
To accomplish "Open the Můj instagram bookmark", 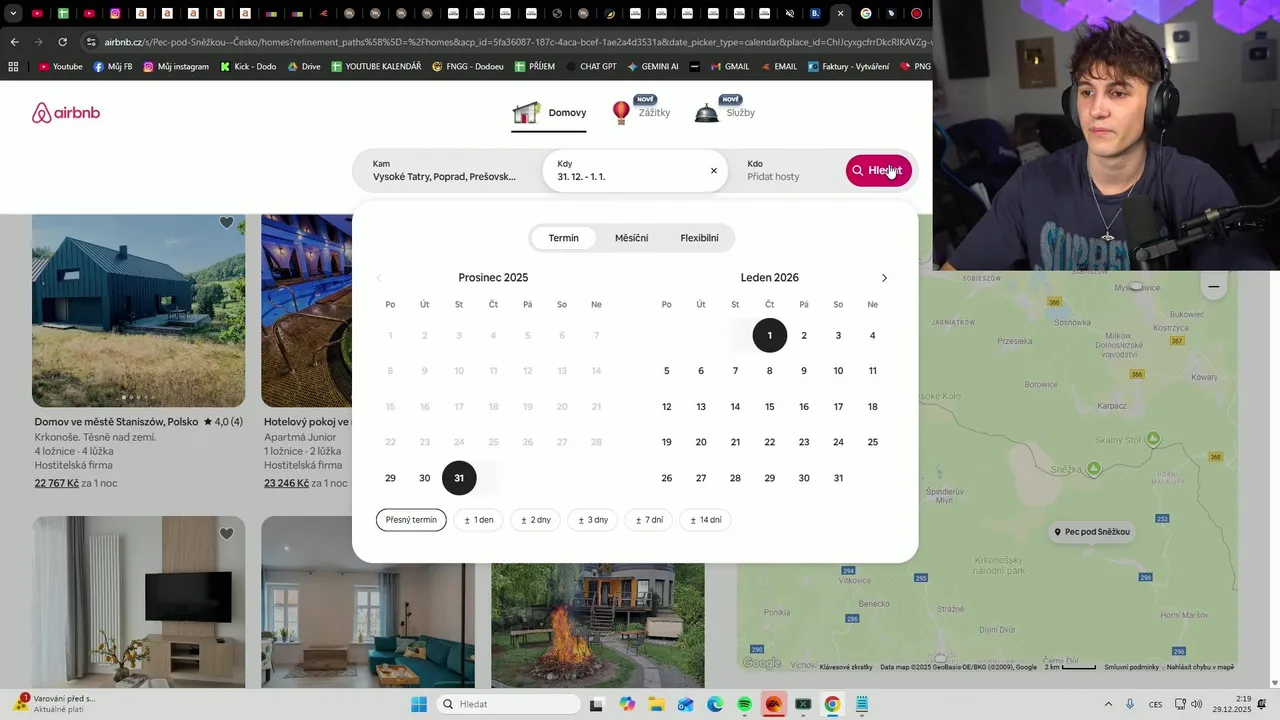I will point(176,66).
